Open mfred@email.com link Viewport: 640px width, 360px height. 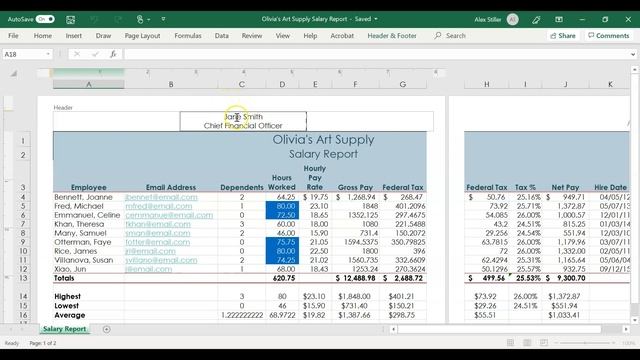[x=159, y=206]
